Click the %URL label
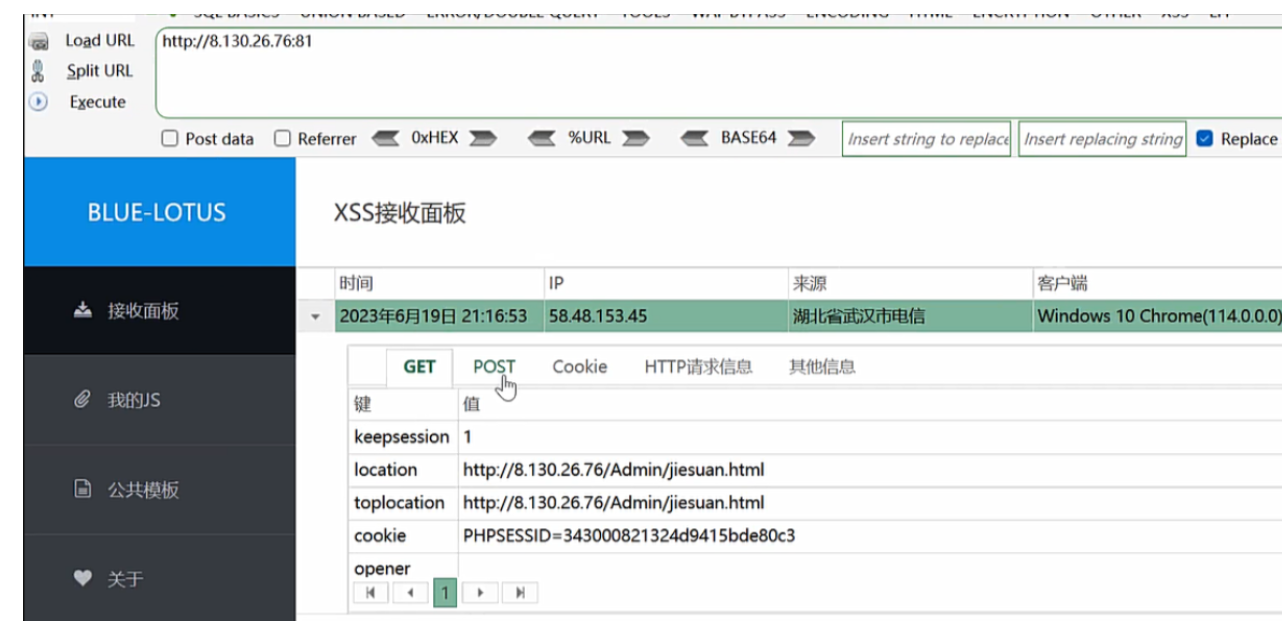The image size is (1282, 621). pos(589,138)
